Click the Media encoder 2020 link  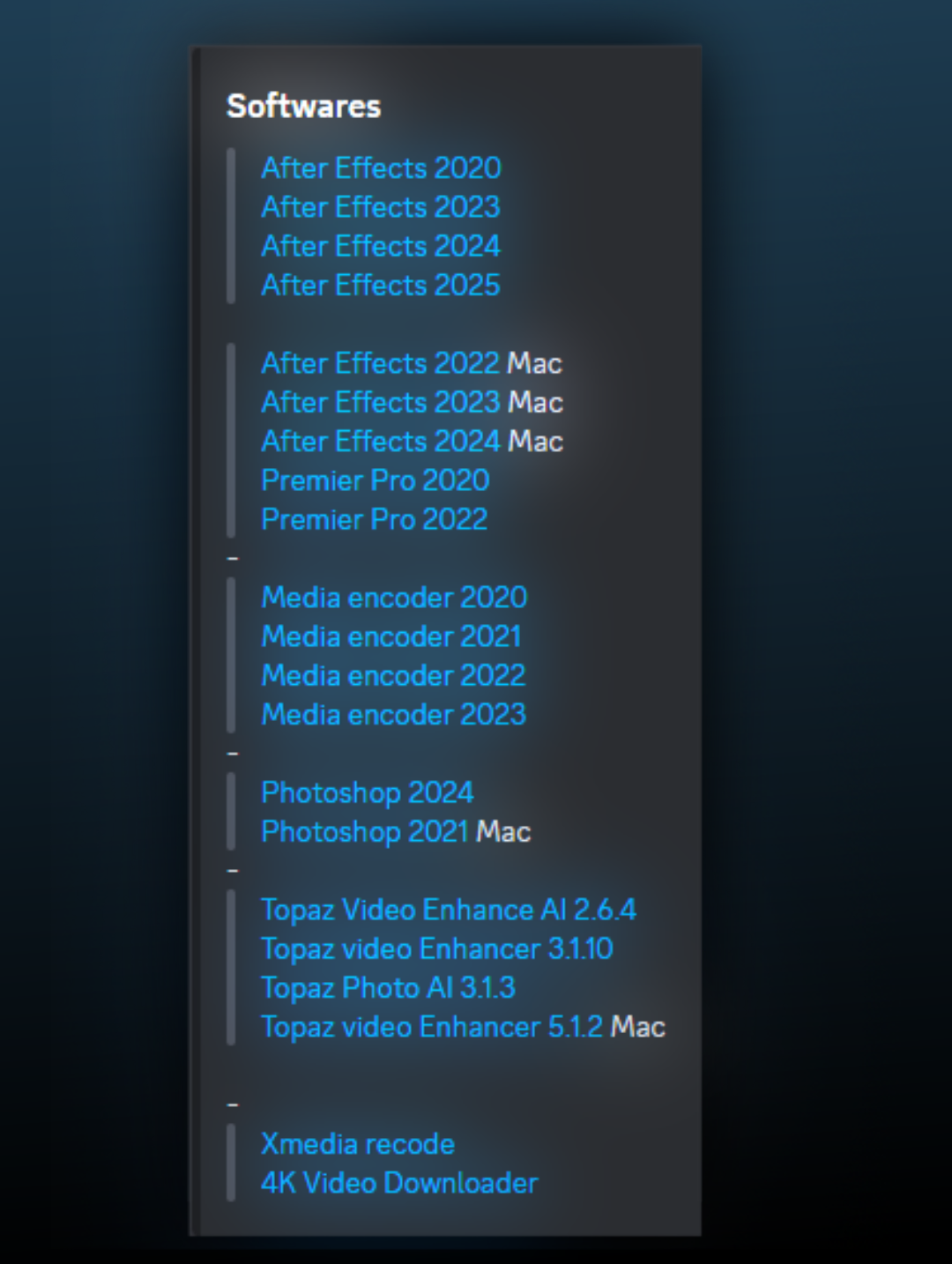pos(394,598)
